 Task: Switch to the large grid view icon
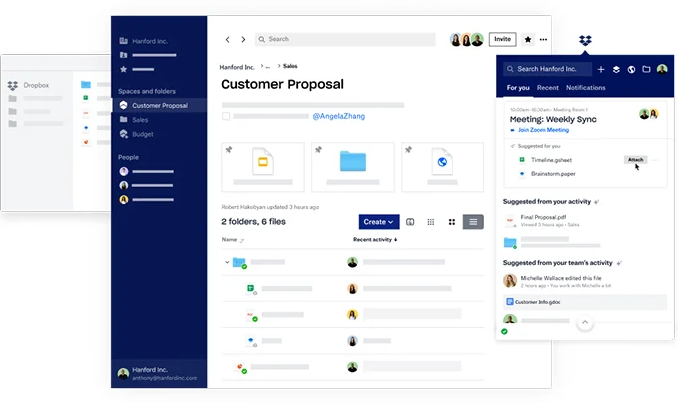click(x=452, y=221)
